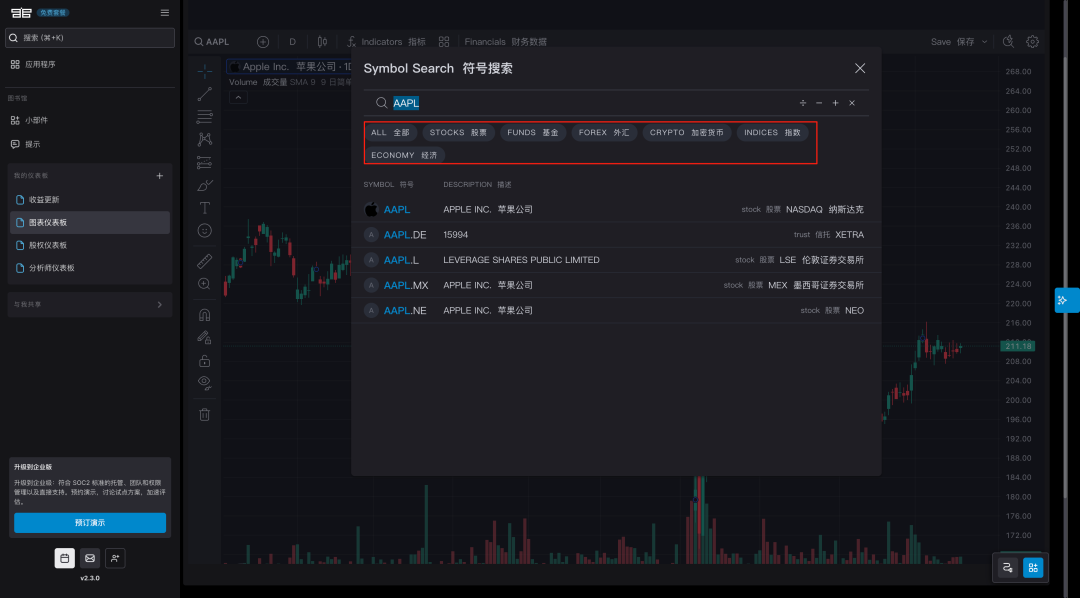Click the AAPL symbol button in toolbar
Viewport: 1080px width, 598px height.
(x=212, y=42)
